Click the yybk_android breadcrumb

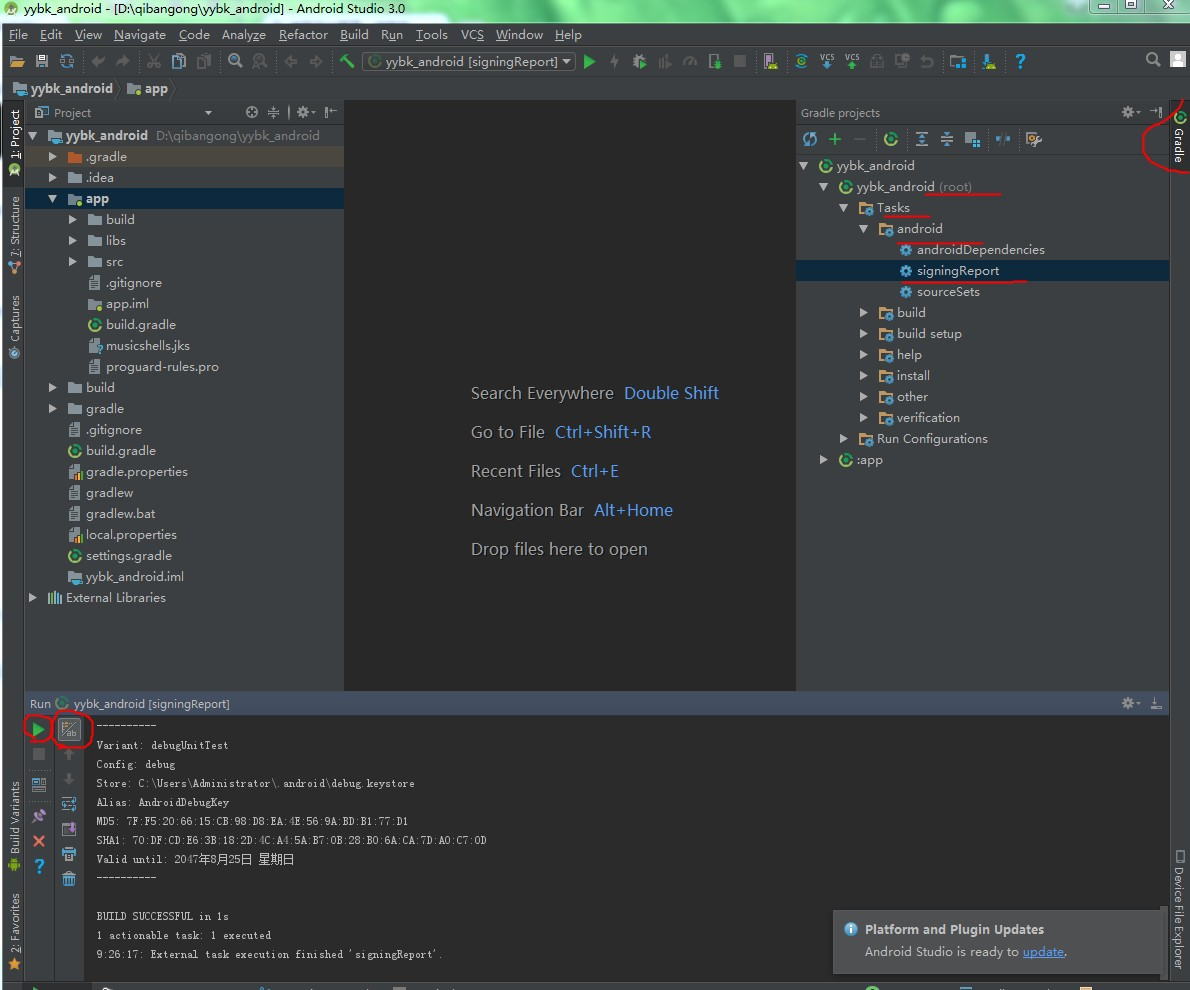point(63,89)
